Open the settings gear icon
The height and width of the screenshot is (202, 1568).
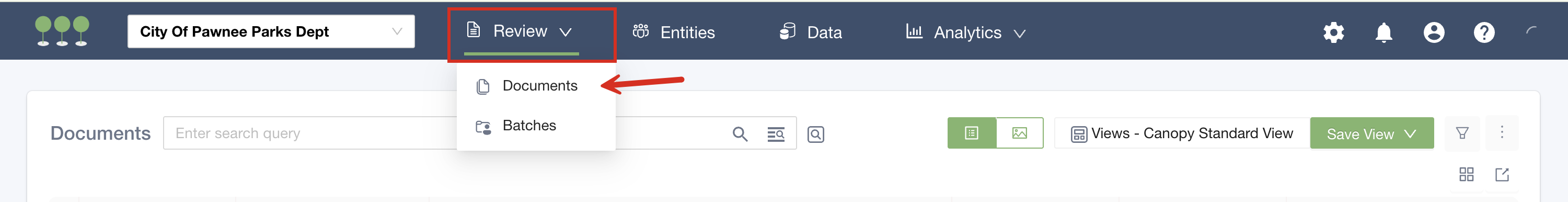[x=1333, y=32]
